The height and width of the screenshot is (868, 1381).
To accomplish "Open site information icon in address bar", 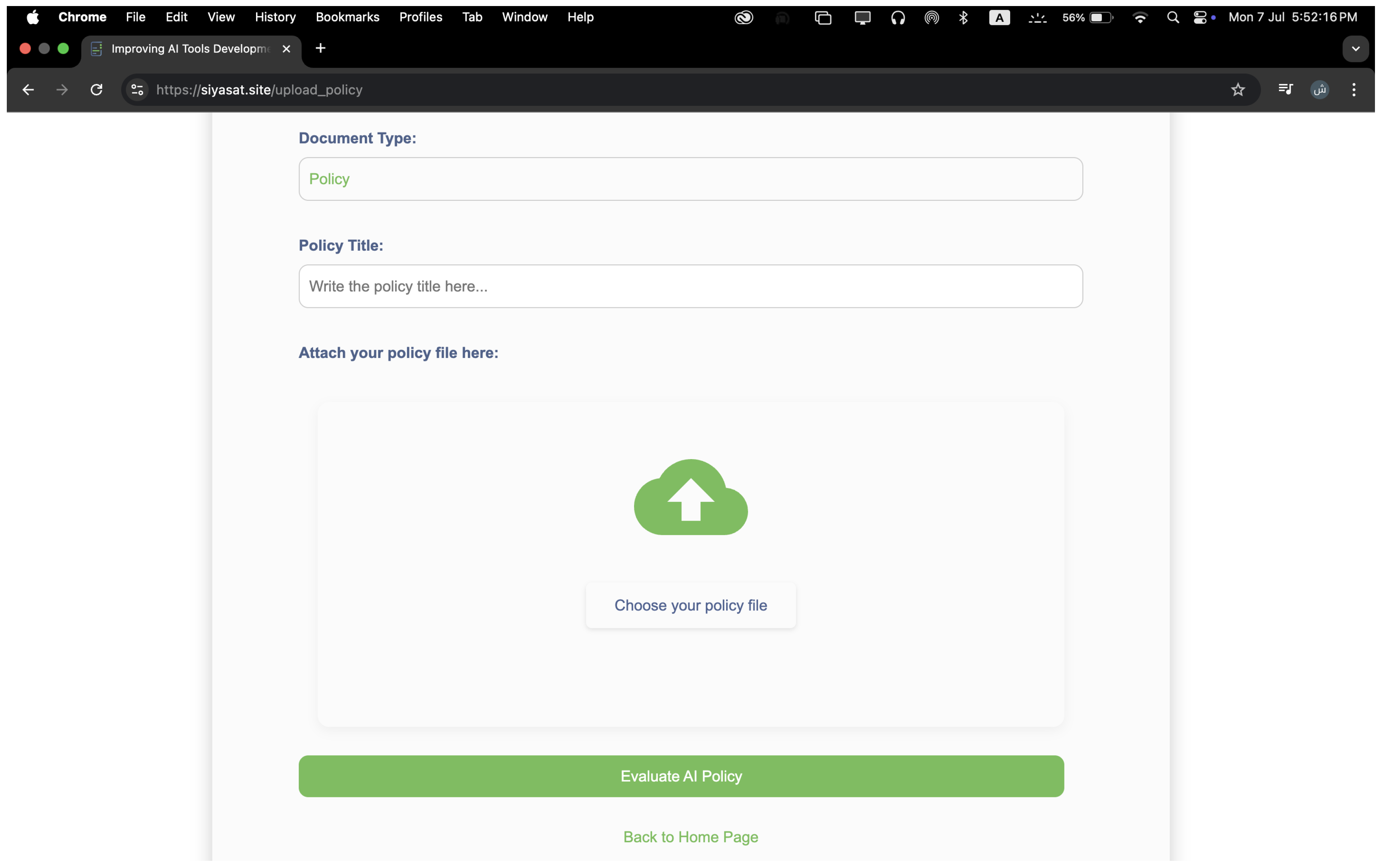I will pyautogui.click(x=137, y=90).
